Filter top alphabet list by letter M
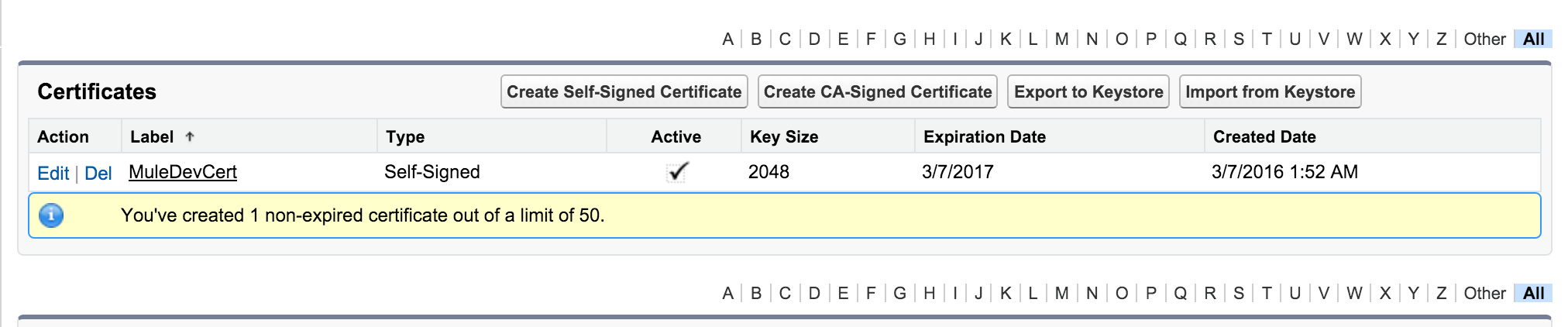Viewport: 1568px width, 327px height. coord(1061,40)
